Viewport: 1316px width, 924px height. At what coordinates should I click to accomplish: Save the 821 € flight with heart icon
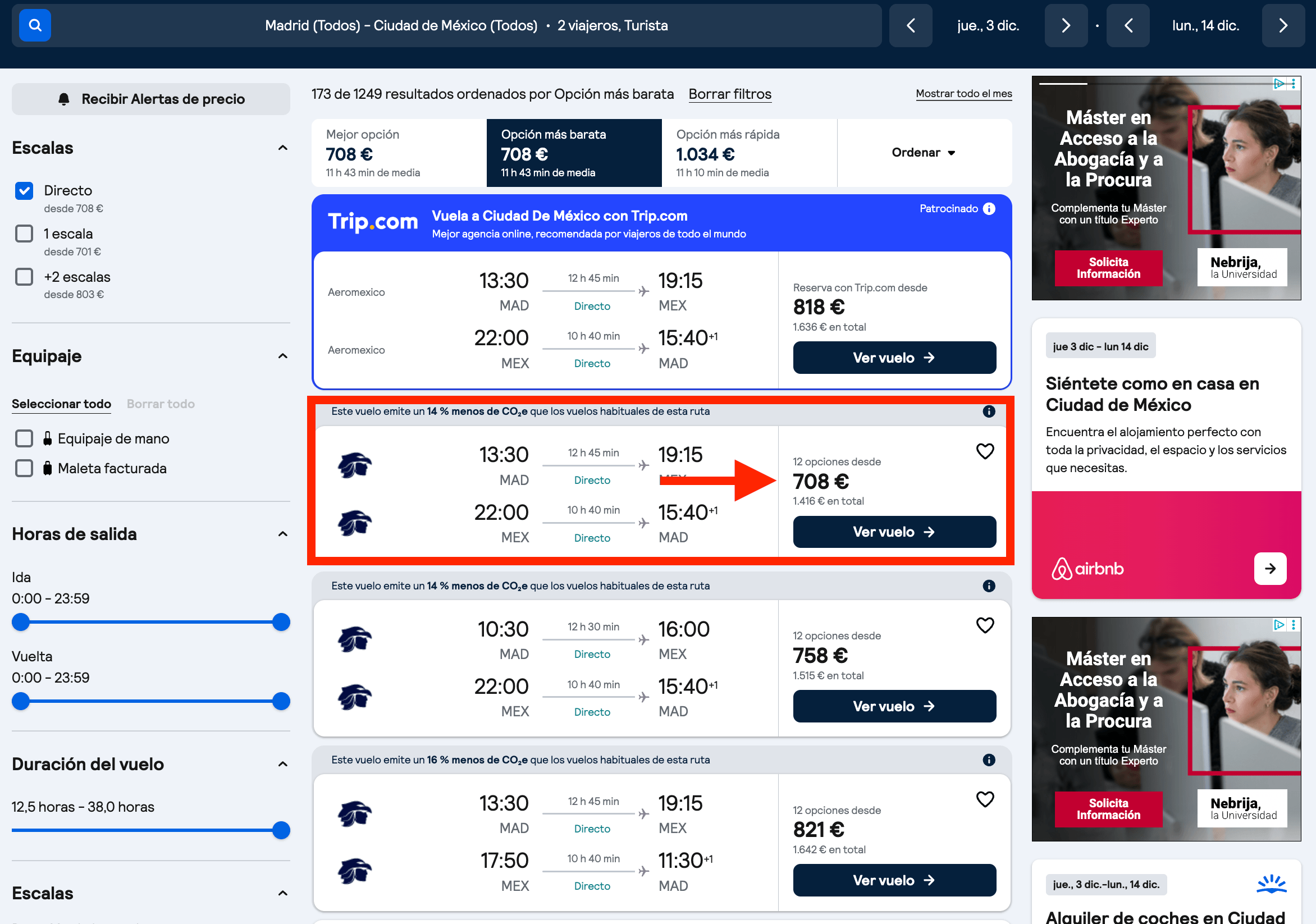pyautogui.click(x=985, y=799)
